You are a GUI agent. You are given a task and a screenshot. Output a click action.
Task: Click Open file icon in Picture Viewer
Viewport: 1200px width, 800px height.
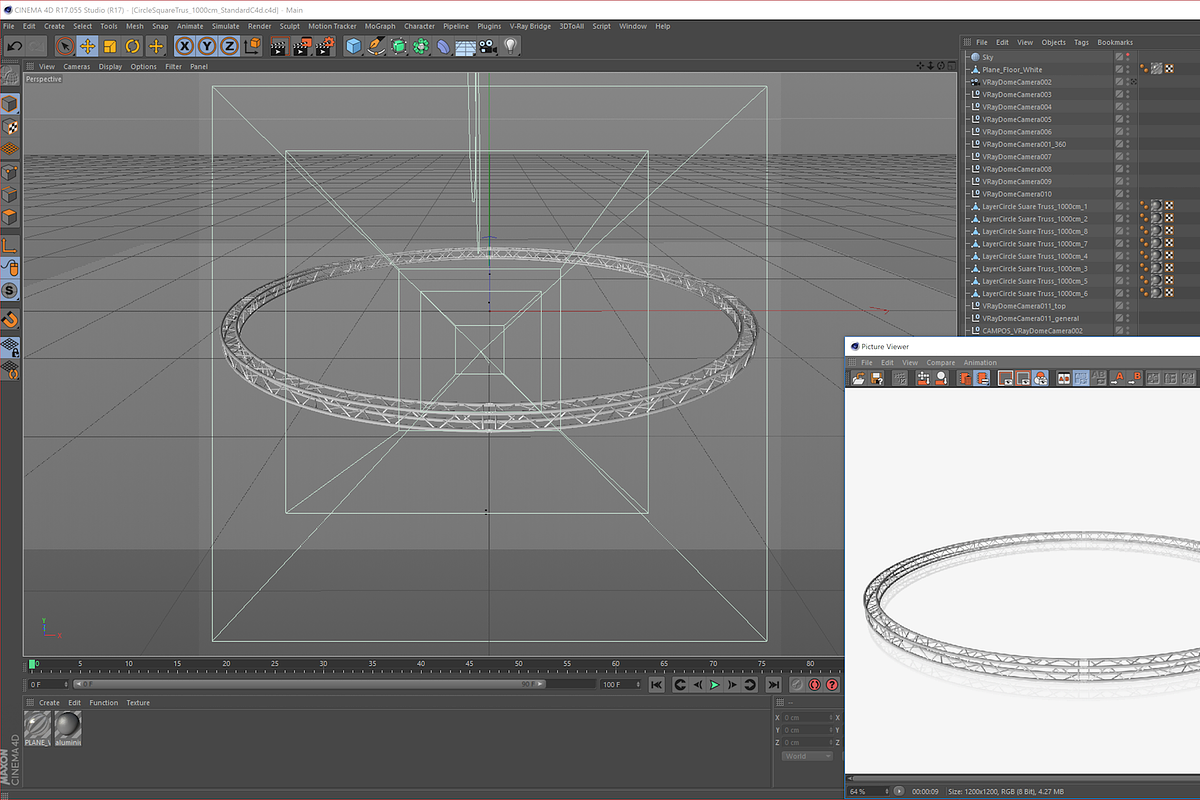point(858,378)
